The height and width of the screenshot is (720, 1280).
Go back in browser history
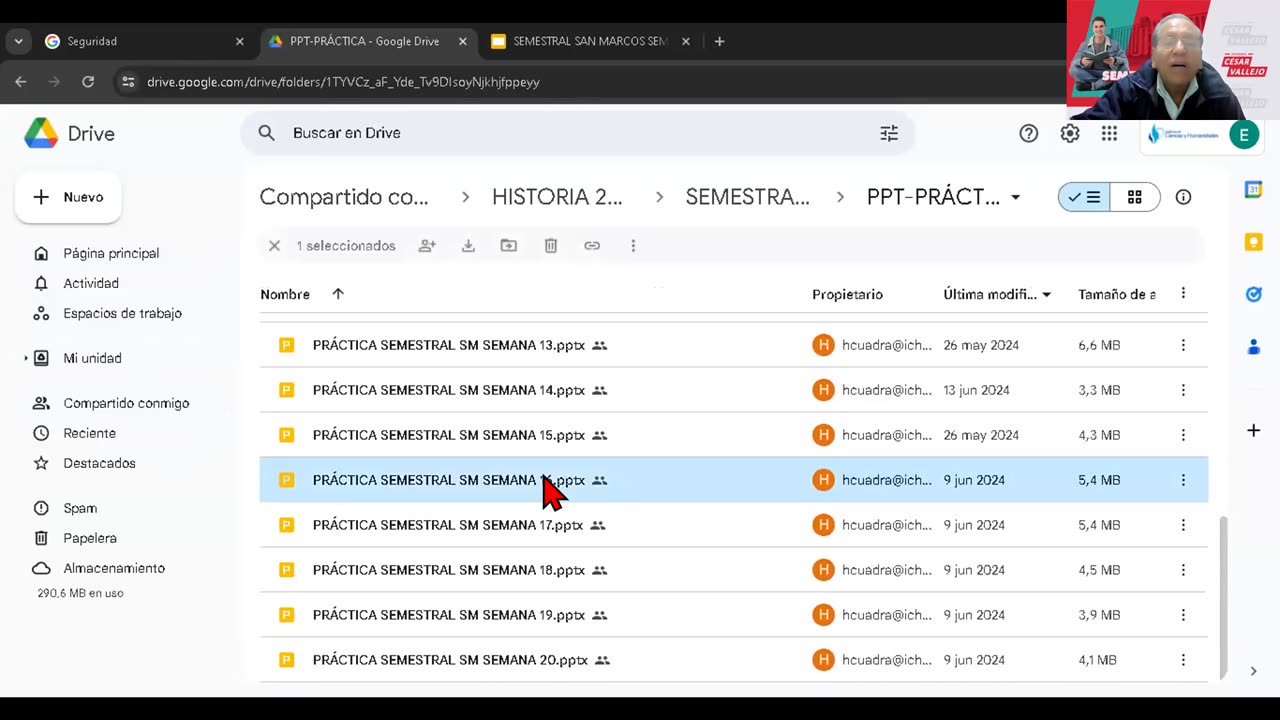click(21, 82)
